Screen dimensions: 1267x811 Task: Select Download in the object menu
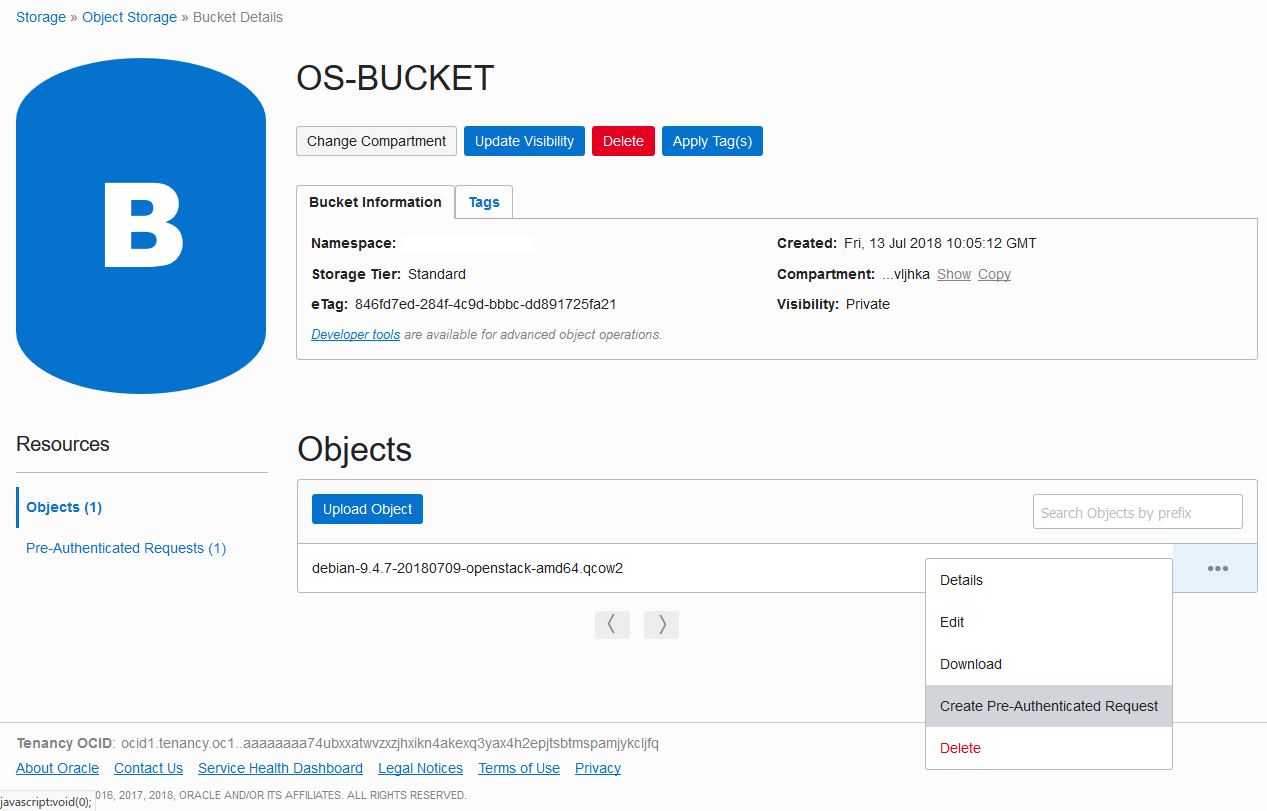(1048, 664)
